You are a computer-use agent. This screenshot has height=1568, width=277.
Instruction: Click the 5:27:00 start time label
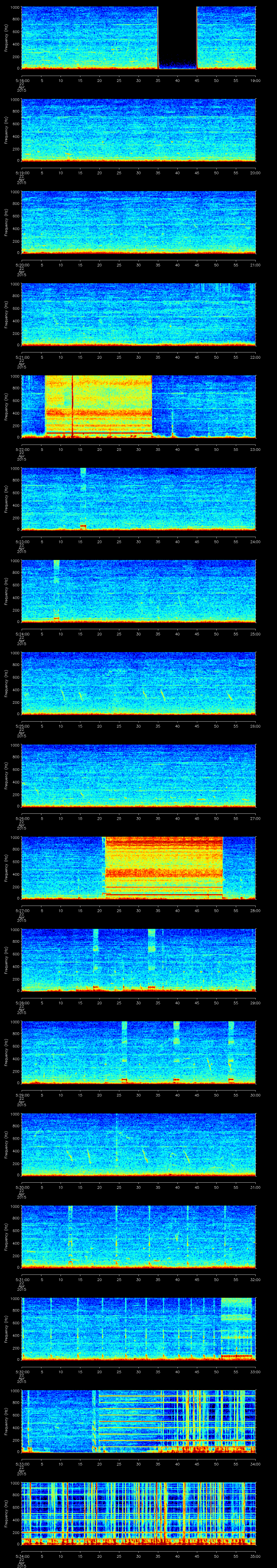22,910
